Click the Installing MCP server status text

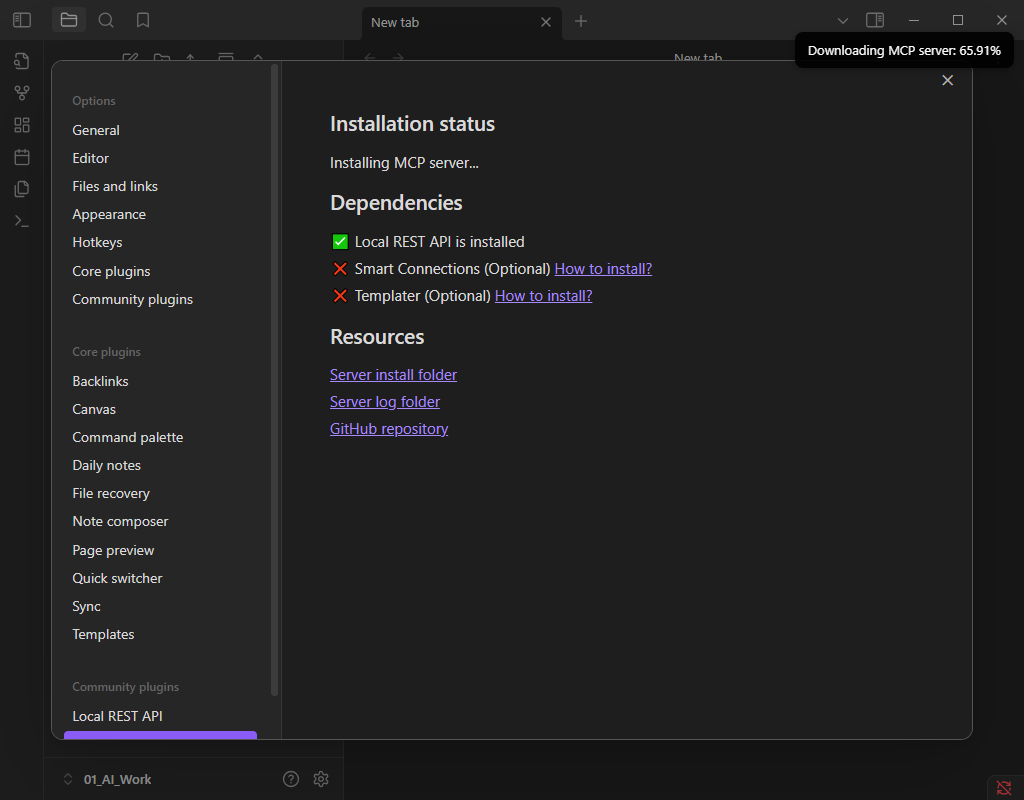(x=404, y=163)
